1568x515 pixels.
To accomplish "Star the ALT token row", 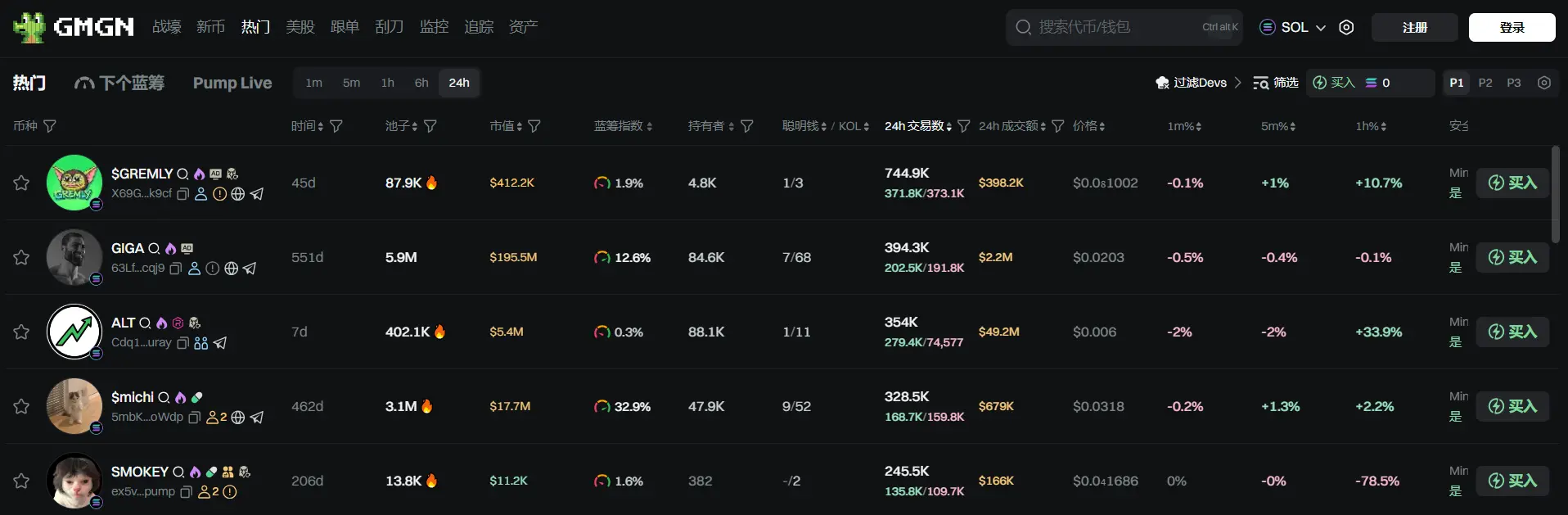I will [21, 332].
